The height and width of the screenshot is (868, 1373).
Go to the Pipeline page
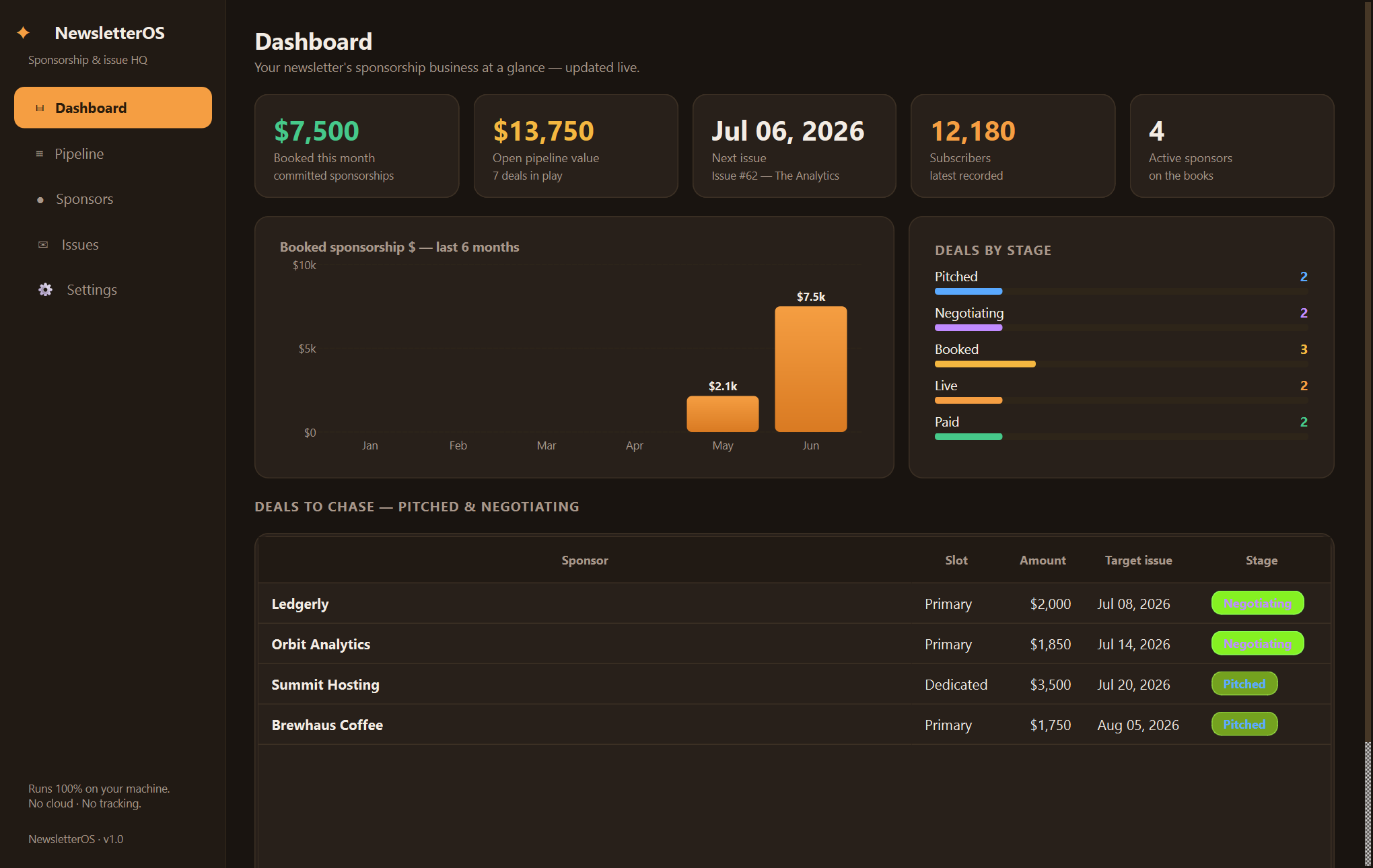(113, 153)
